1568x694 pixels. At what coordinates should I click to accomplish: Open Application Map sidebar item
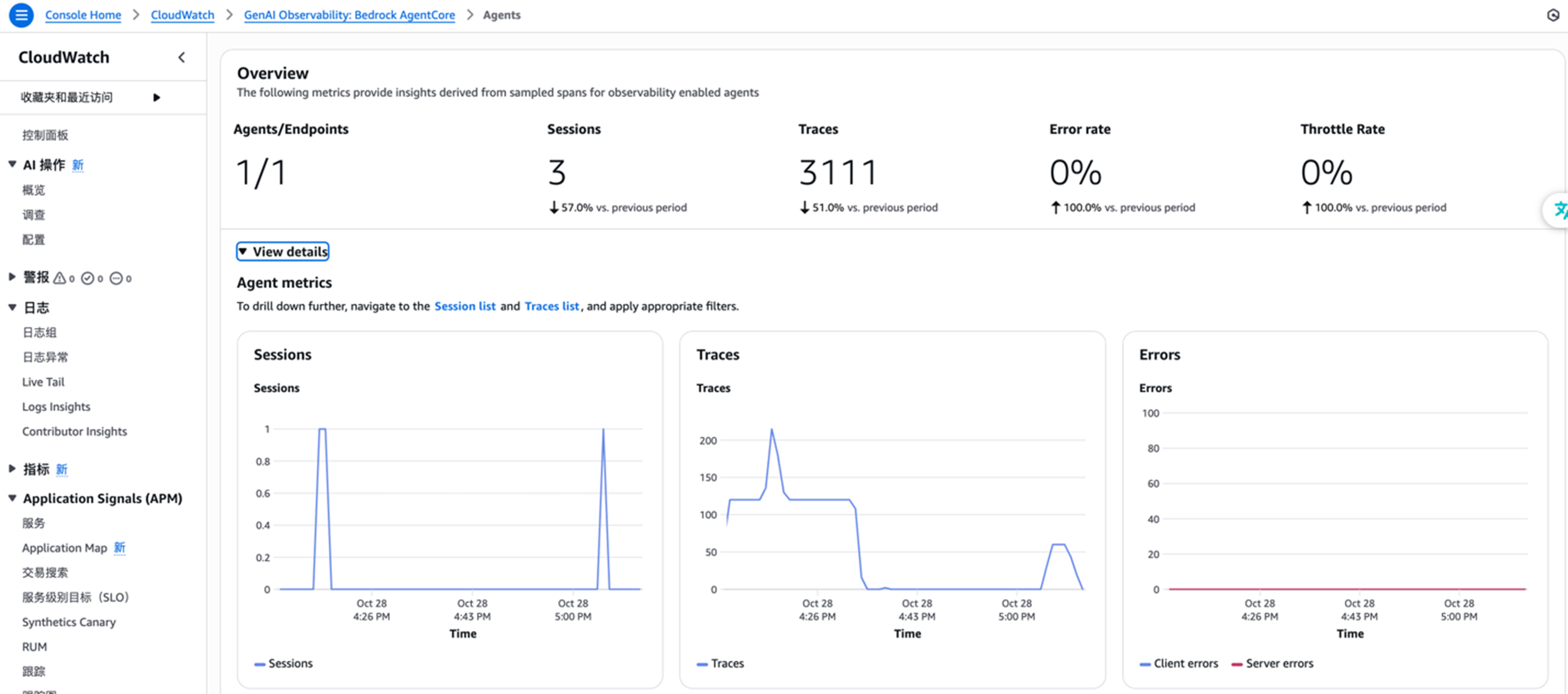coord(65,548)
